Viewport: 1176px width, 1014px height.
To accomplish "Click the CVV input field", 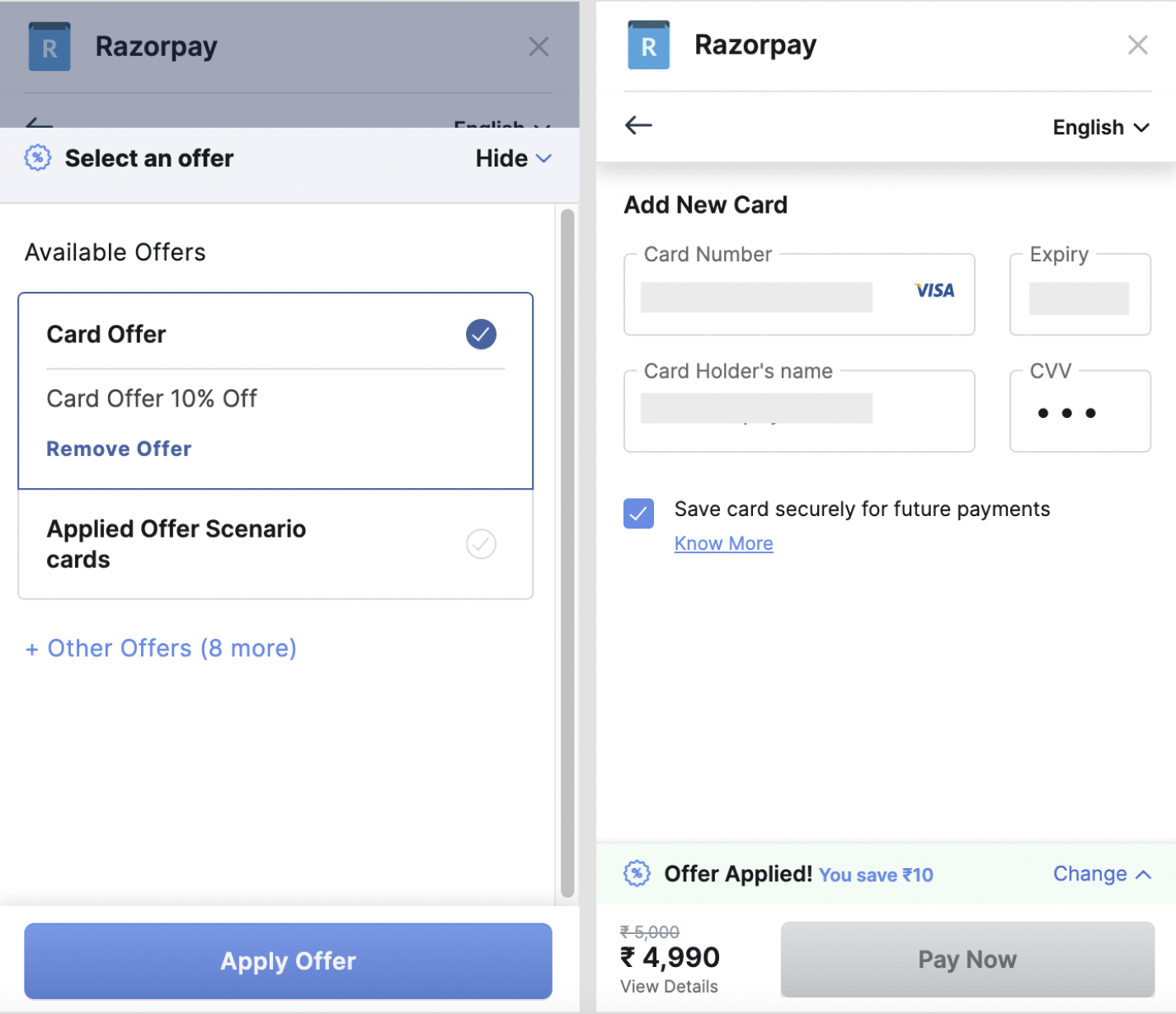I will click(x=1080, y=412).
